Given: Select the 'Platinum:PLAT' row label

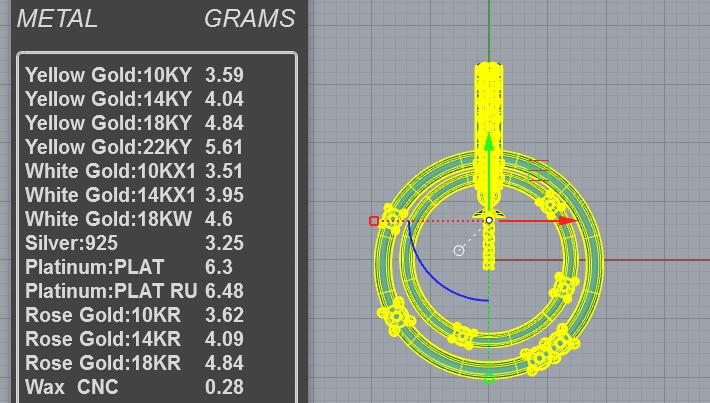Looking at the screenshot, I should pyautogui.click(x=95, y=267).
